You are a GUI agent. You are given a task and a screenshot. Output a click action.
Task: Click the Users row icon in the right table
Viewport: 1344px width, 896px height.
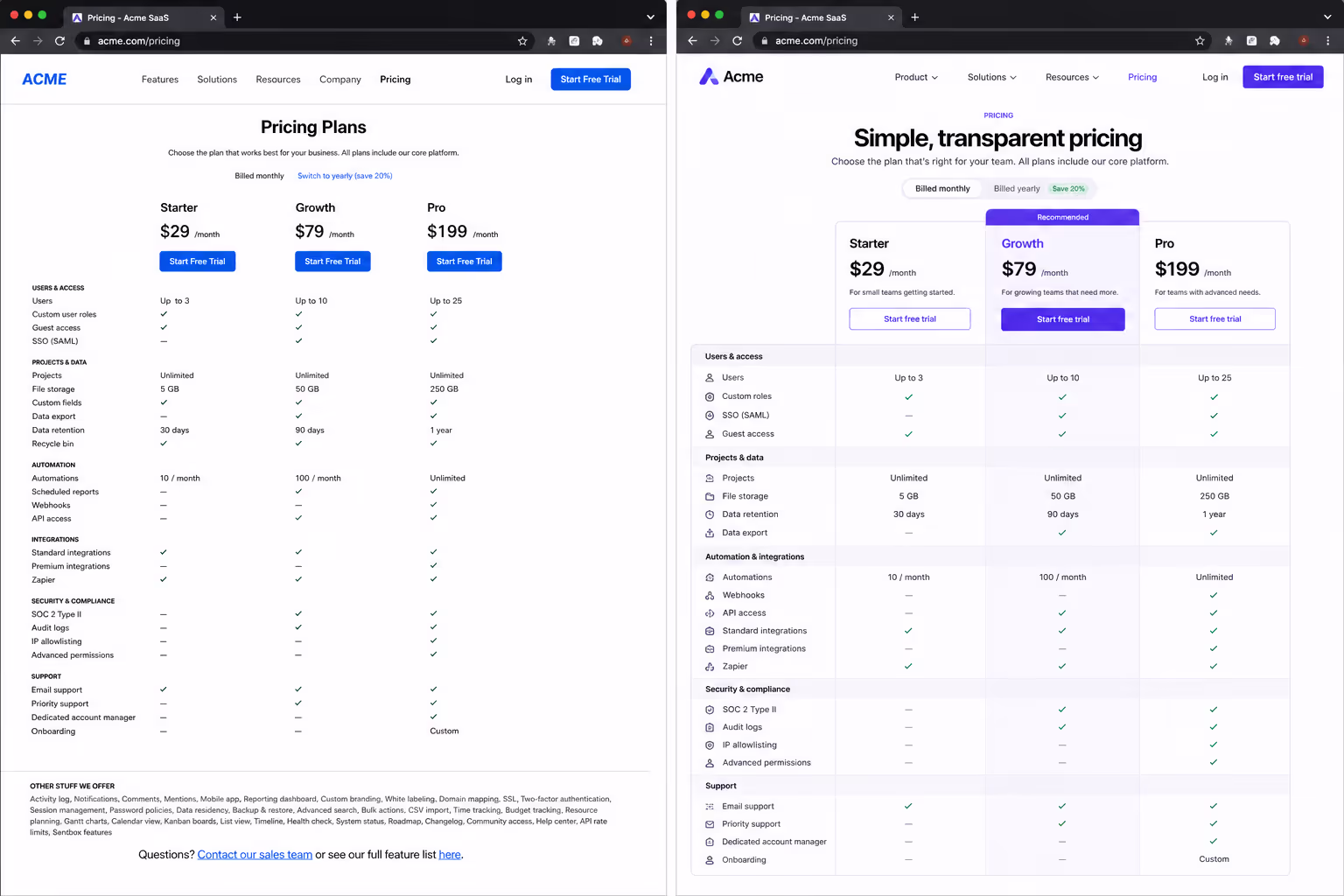click(710, 378)
